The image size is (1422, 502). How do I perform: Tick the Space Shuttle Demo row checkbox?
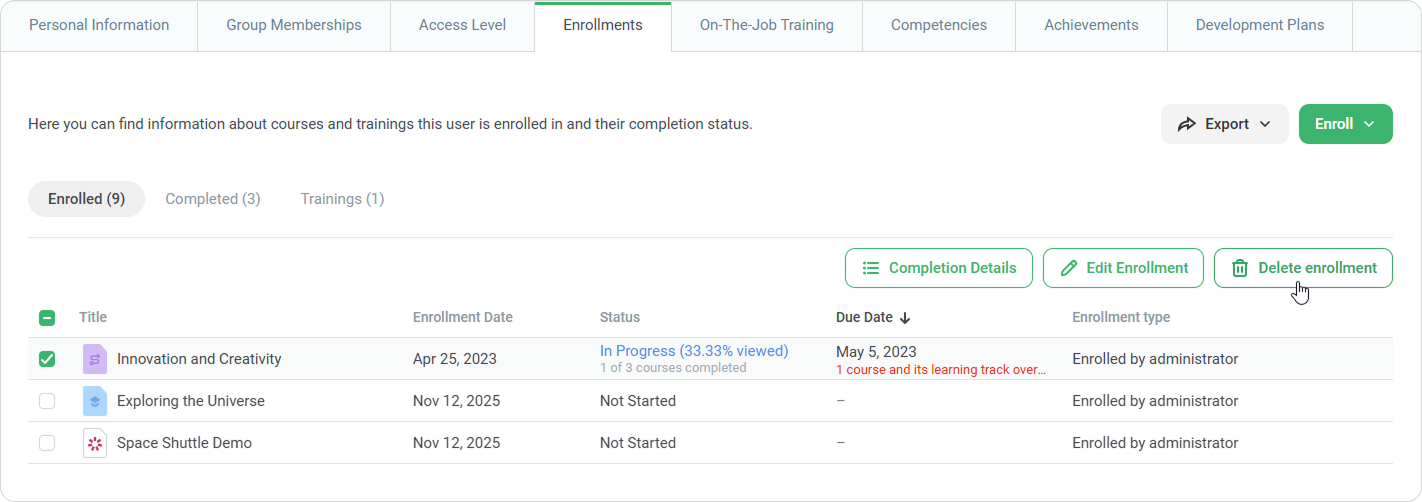pyautogui.click(x=47, y=443)
